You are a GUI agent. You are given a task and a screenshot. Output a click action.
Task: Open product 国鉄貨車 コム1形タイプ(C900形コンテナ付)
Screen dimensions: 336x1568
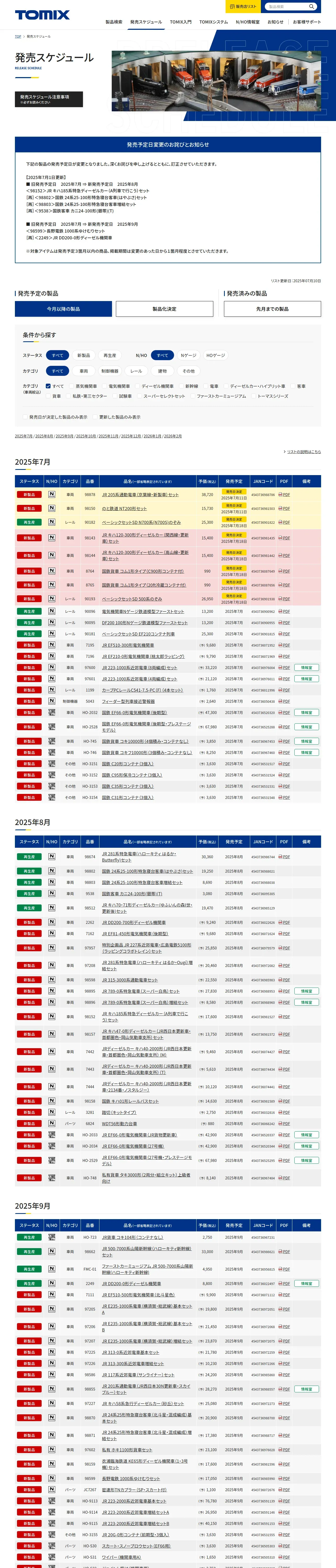click(143, 571)
